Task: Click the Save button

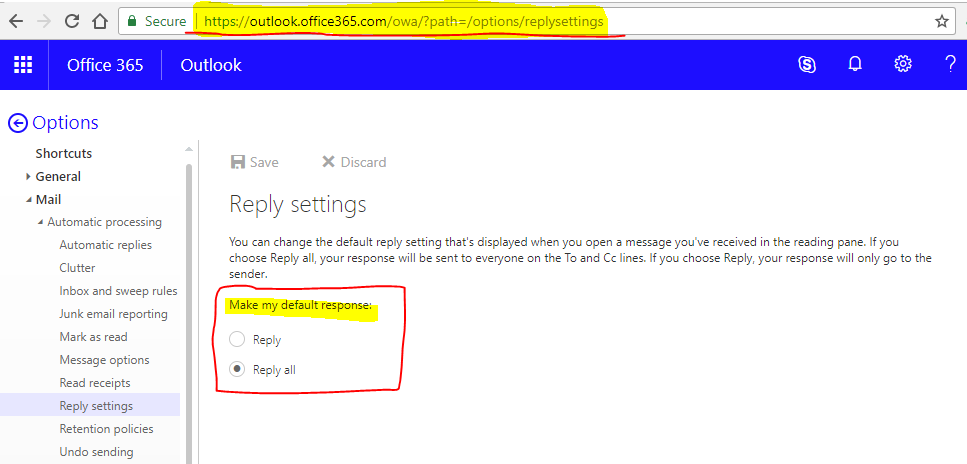Action: 254,162
